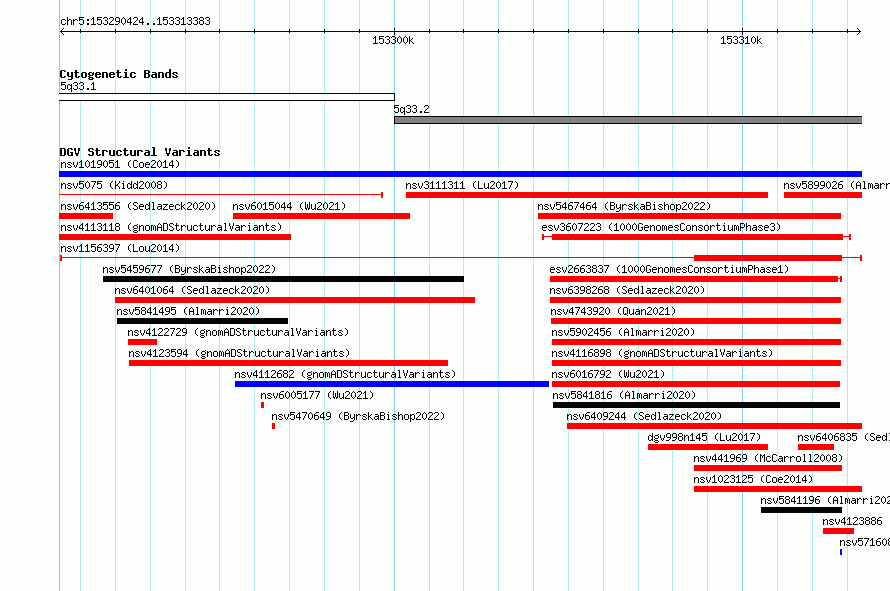Select nsv1156397 (Lou2014) variant label
This screenshot has width=890, height=591.
(x=120, y=248)
